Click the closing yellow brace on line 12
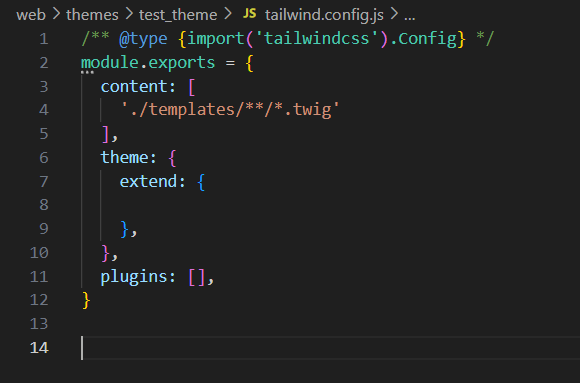 click(x=86, y=300)
